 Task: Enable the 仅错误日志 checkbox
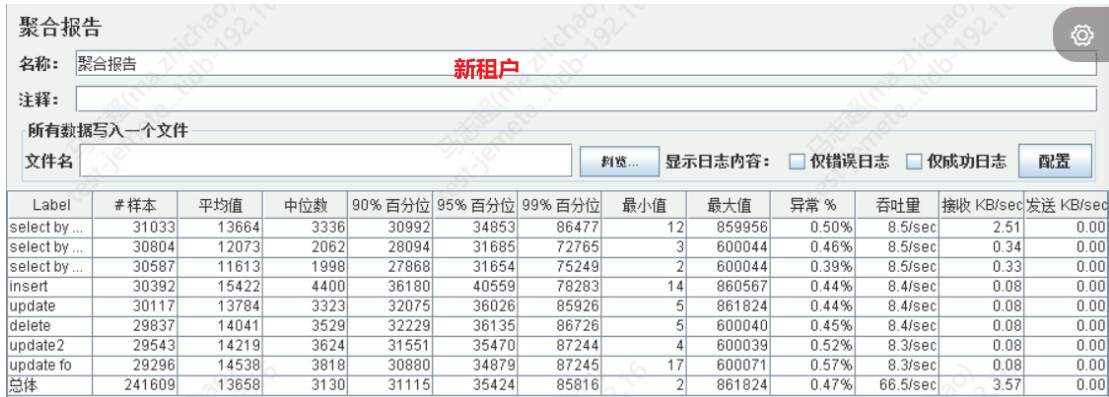click(797, 162)
